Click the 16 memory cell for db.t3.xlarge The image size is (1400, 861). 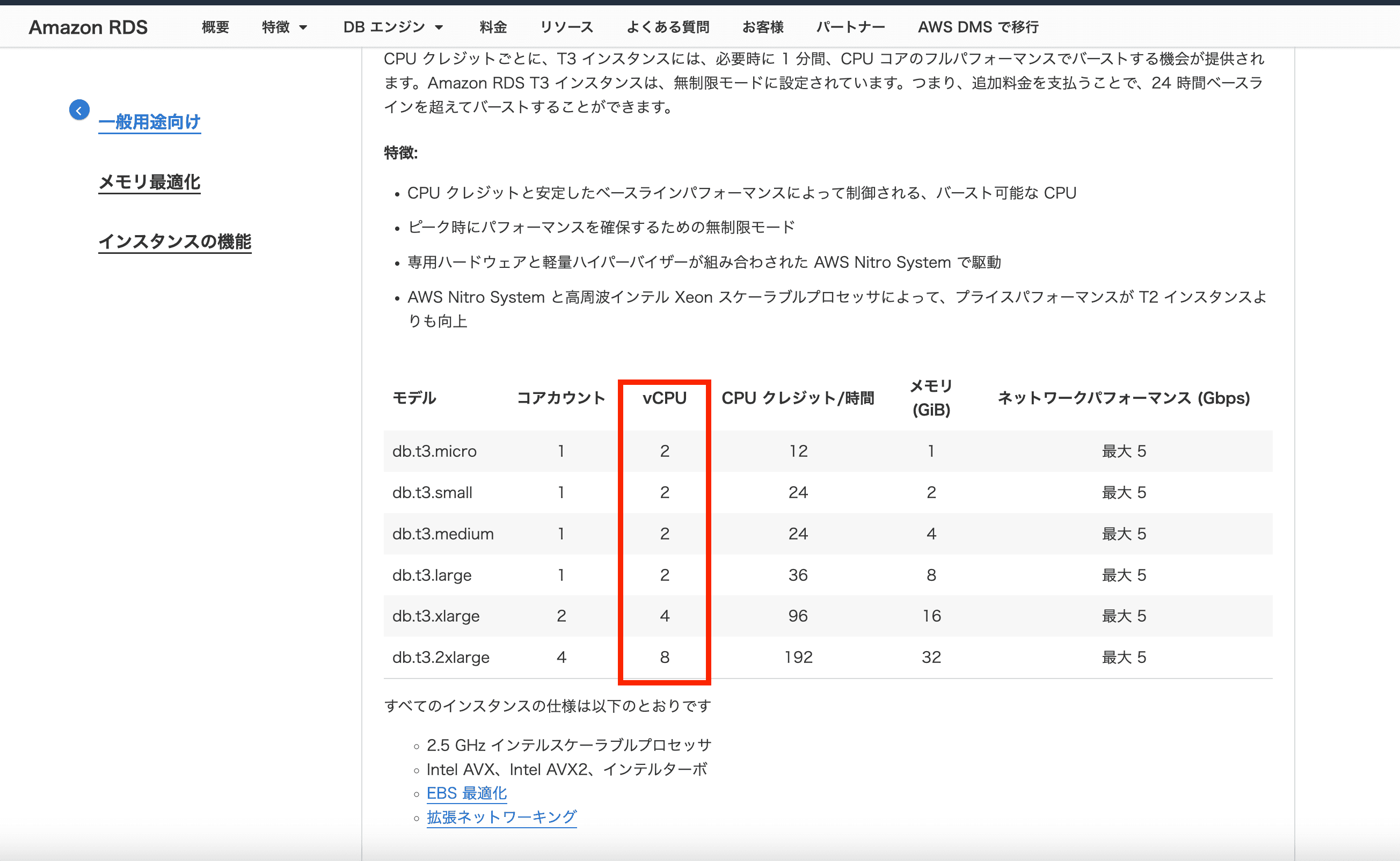pos(931,616)
